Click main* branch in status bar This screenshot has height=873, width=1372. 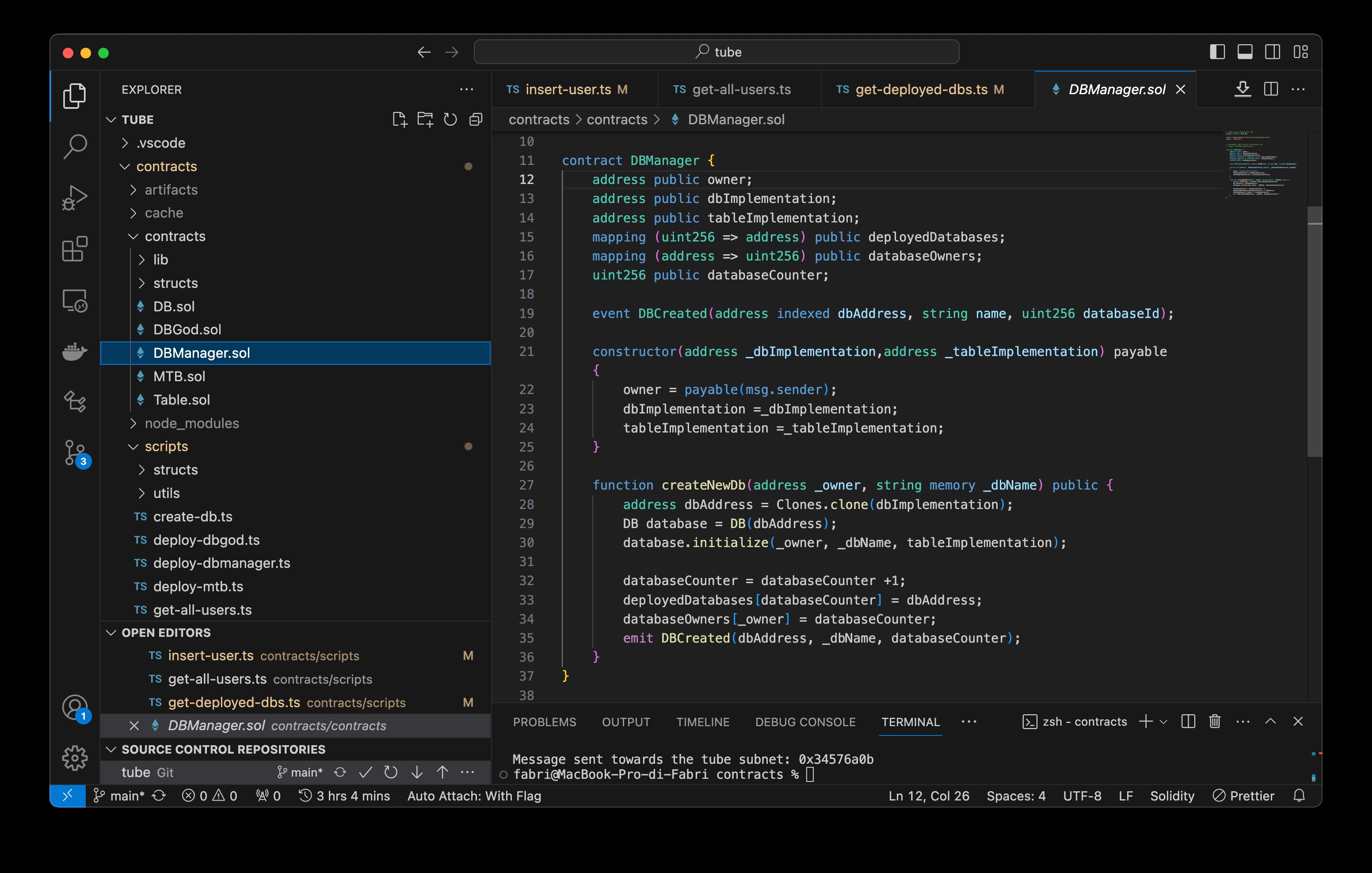click(119, 796)
